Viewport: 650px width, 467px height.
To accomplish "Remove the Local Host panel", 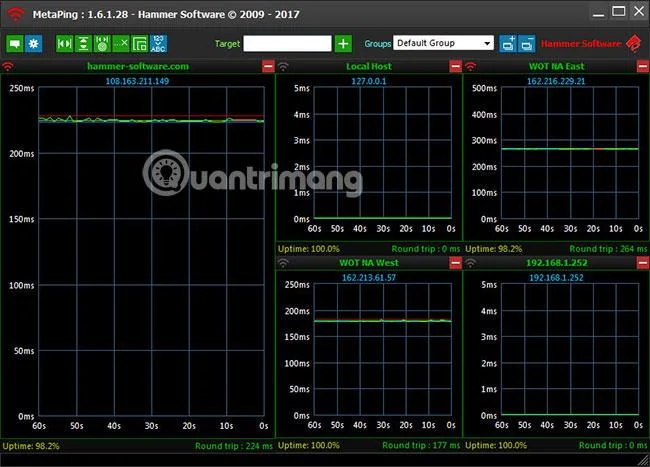I will click(x=456, y=66).
